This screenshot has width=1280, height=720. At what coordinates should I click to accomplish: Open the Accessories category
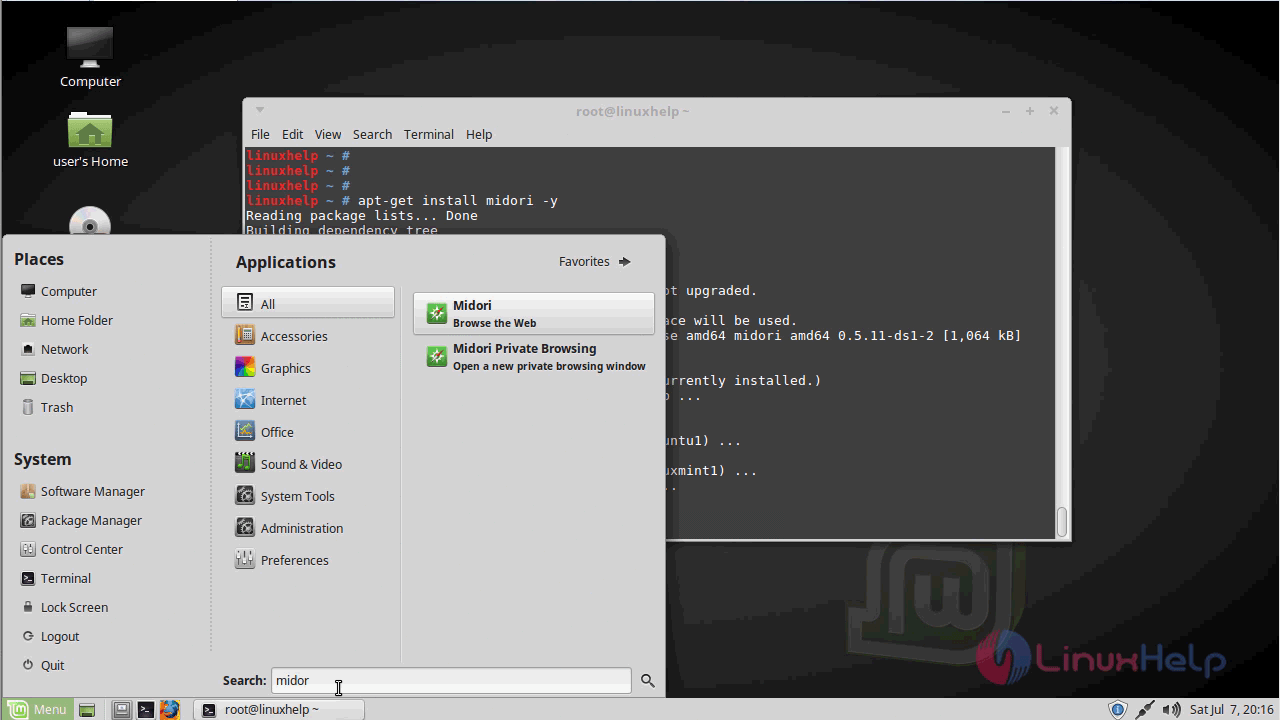click(x=308, y=336)
